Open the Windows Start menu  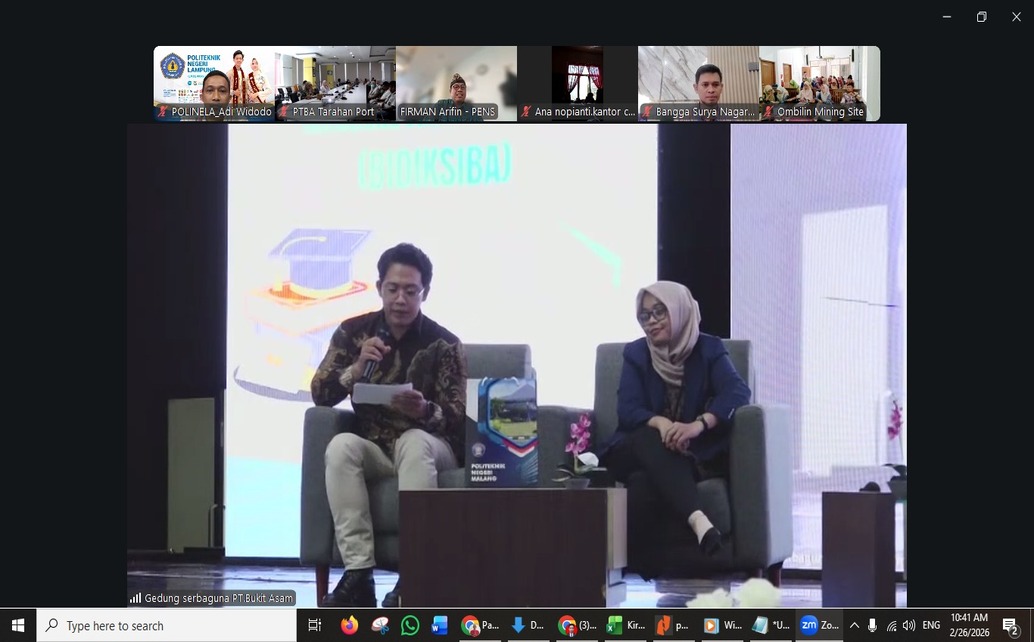pyautogui.click(x=17, y=625)
